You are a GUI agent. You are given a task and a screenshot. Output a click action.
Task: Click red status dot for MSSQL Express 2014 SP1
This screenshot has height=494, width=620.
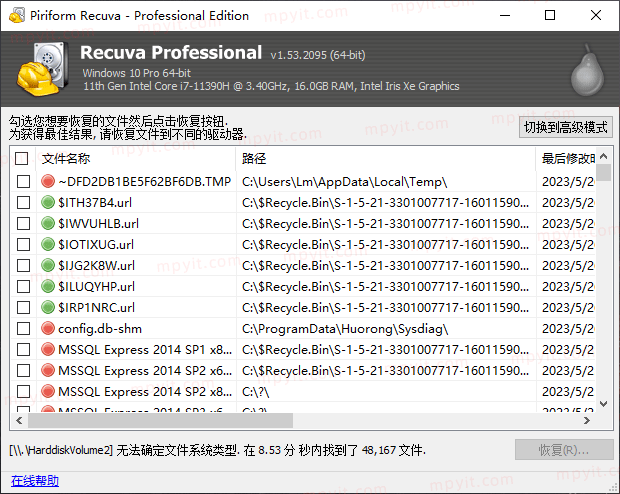48,349
